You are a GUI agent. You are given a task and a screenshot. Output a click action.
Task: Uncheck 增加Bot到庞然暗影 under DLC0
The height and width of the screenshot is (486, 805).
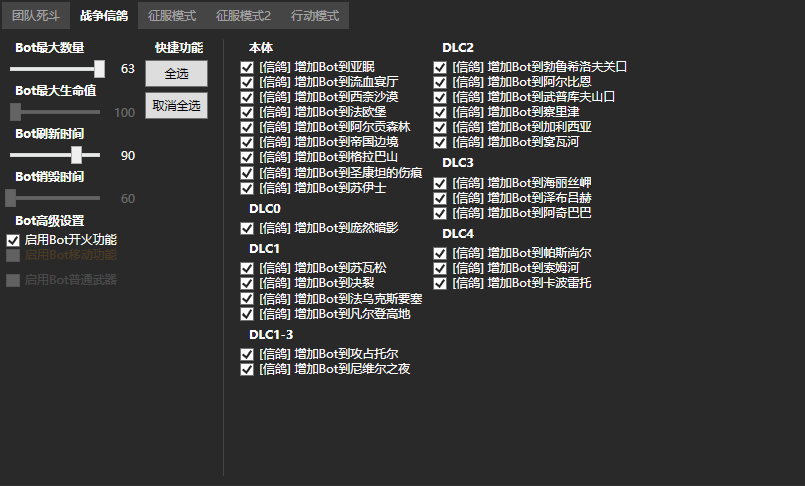[x=247, y=228]
